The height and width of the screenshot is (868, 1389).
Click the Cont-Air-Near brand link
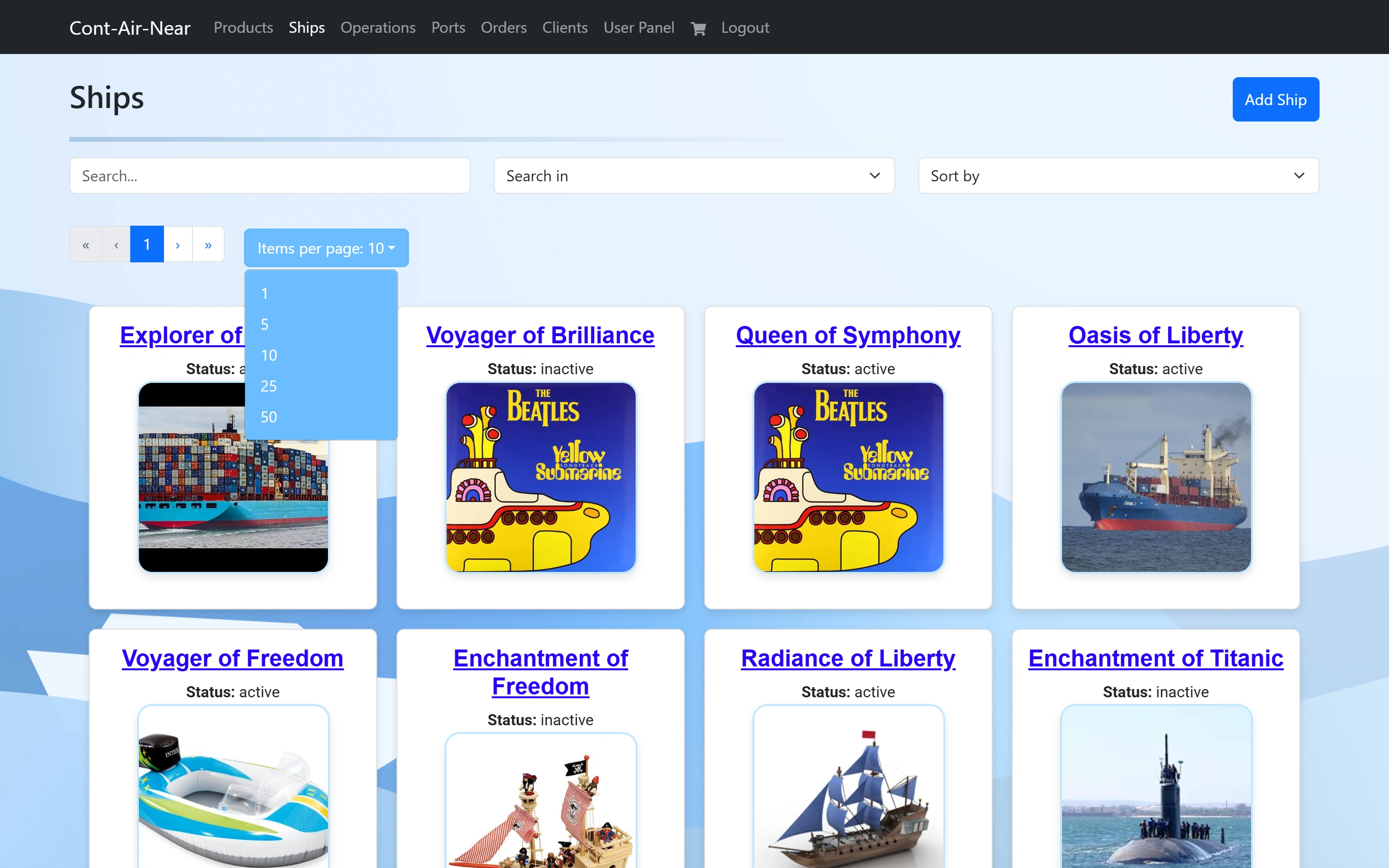coord(130,27)
